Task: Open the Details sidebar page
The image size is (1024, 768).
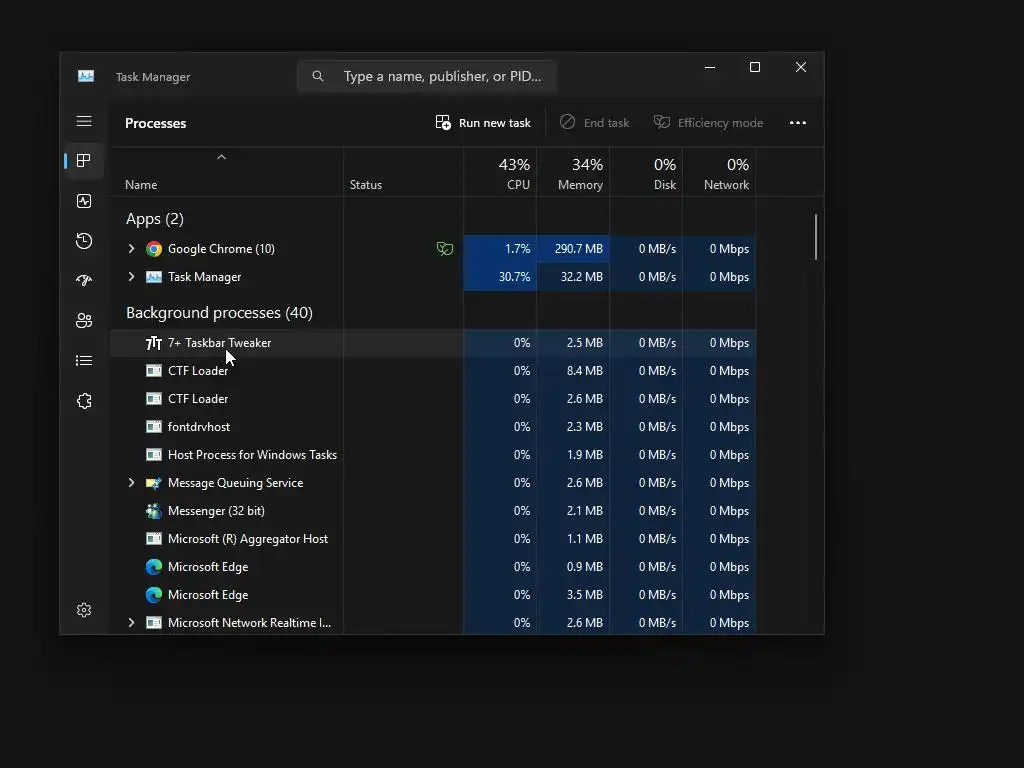Action: 84,360
